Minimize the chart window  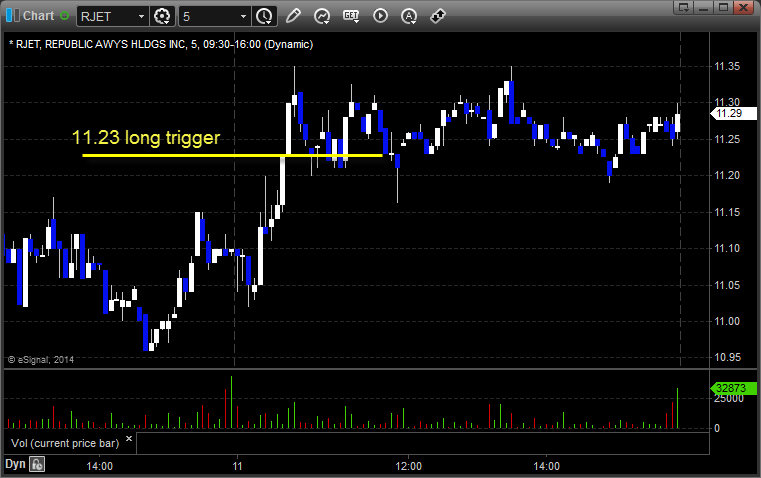coord(704,7)
